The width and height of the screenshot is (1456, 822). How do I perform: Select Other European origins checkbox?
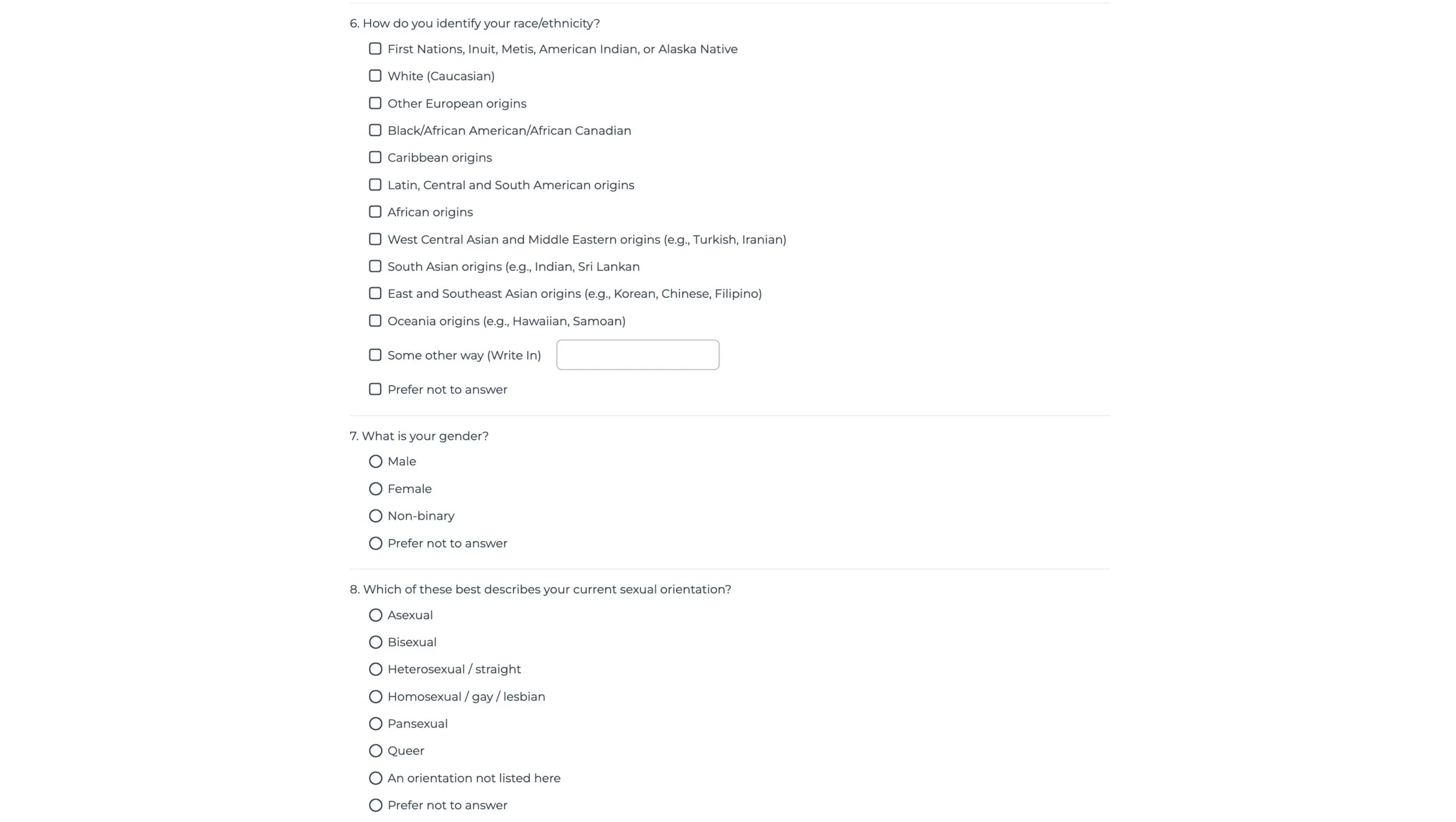(375, 103)
